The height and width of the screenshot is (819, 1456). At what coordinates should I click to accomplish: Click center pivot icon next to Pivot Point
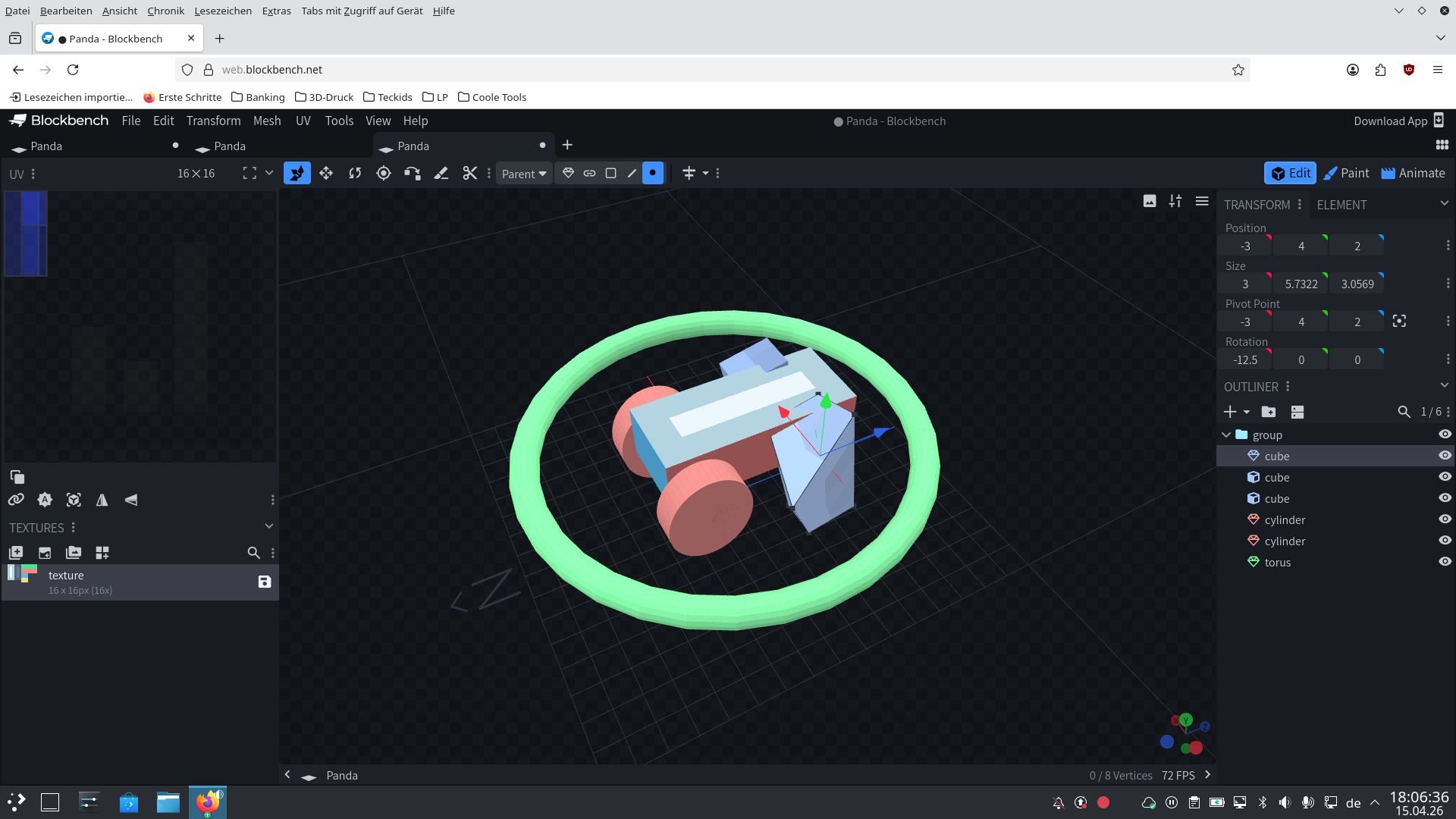tap(1399, 322)
